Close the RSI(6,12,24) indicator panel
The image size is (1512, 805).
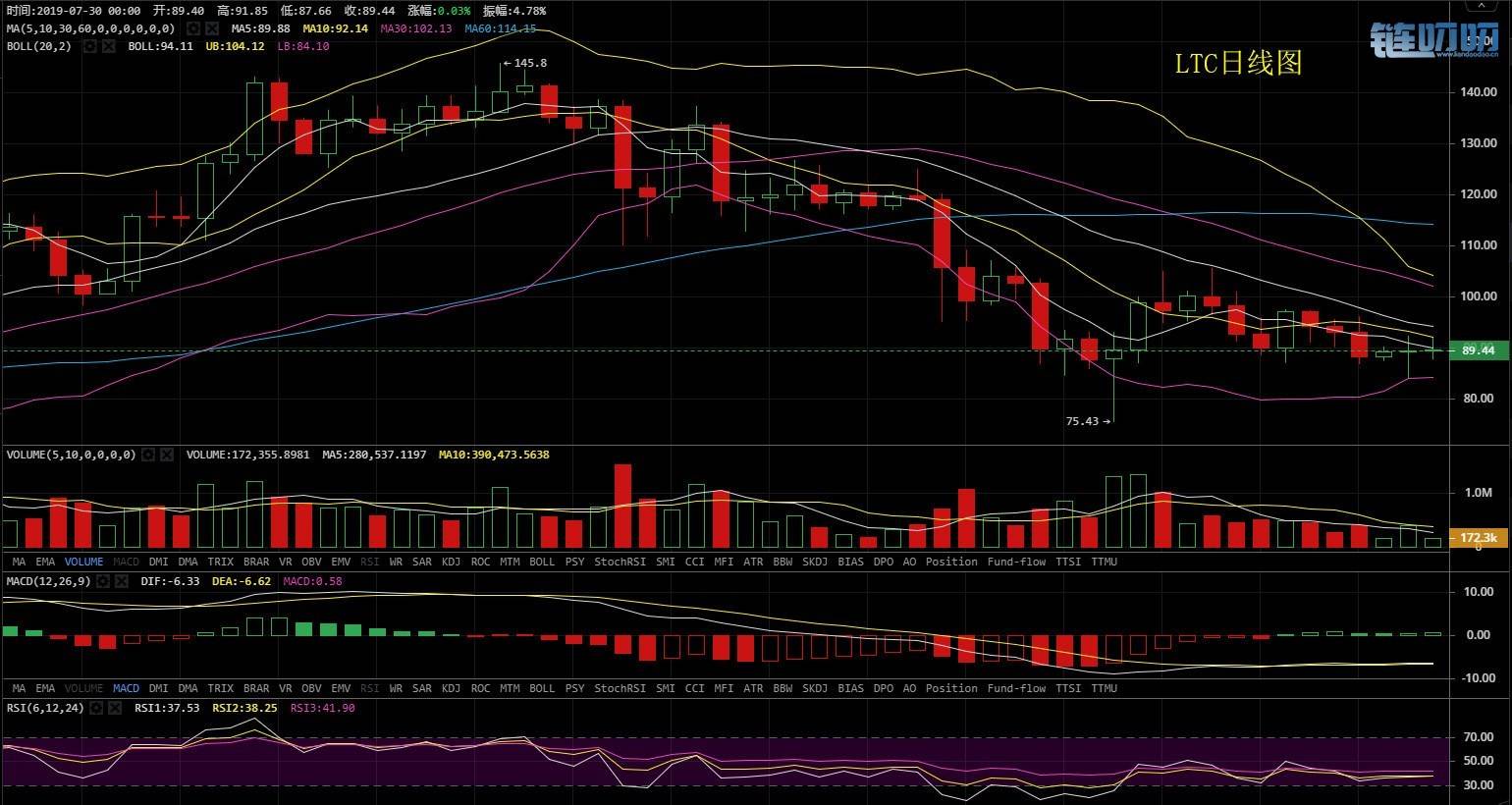click(x=114, y=708)
